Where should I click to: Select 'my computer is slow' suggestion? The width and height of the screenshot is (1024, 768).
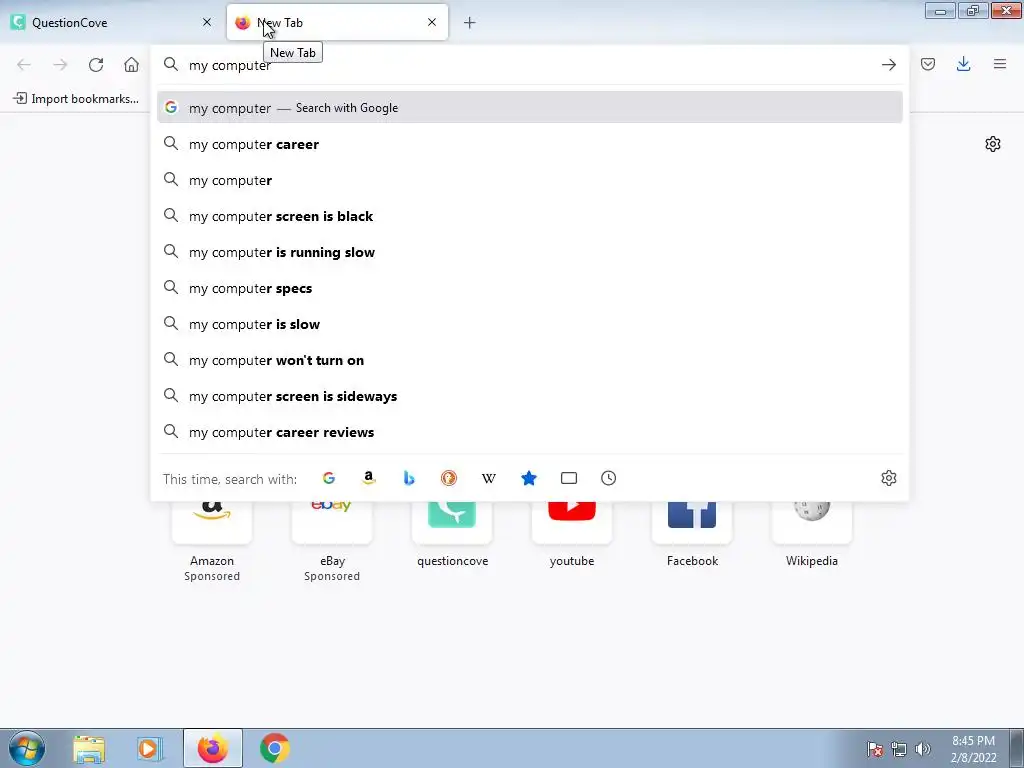click(530, 323)
